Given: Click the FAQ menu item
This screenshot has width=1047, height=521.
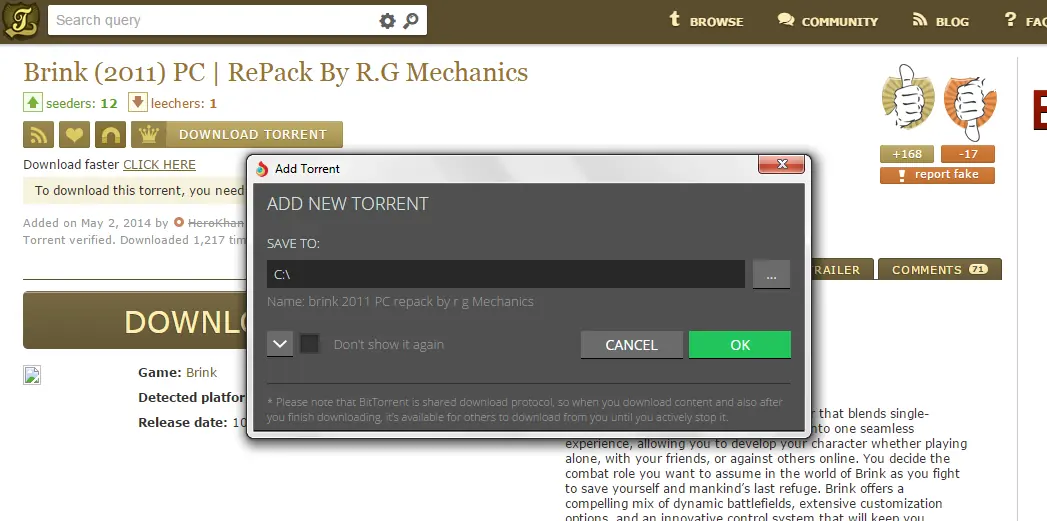Looking at the screenshot, I should click(1025, 21).
